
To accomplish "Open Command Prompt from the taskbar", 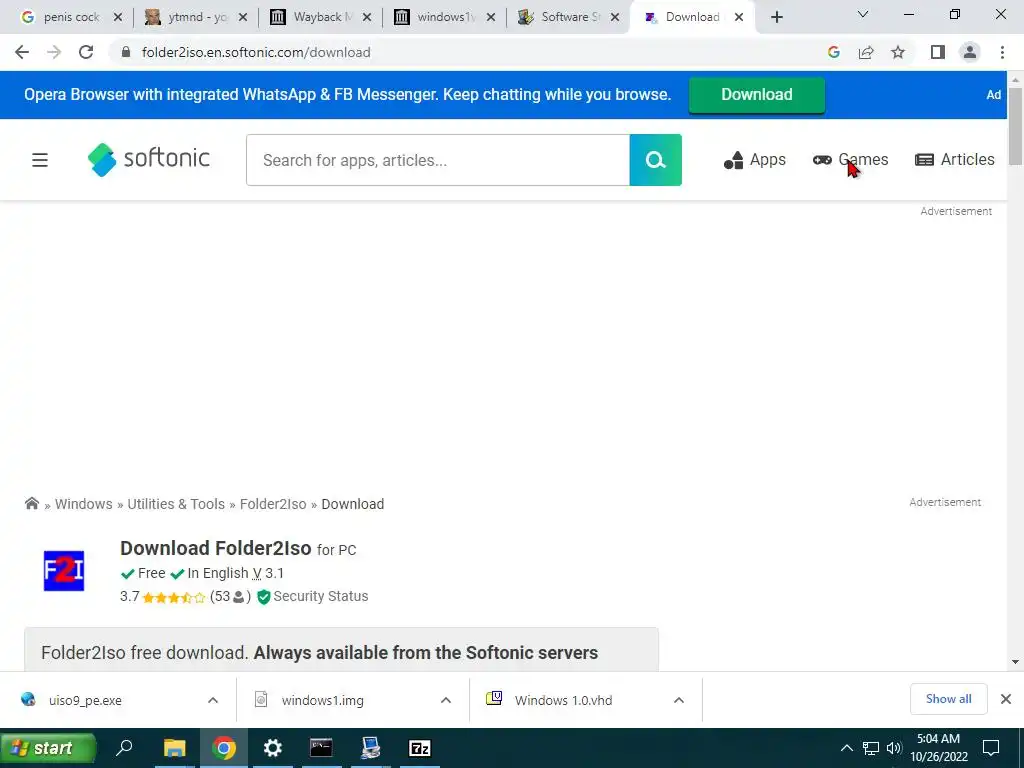I will pyautogui.click(x=321, y=748).
